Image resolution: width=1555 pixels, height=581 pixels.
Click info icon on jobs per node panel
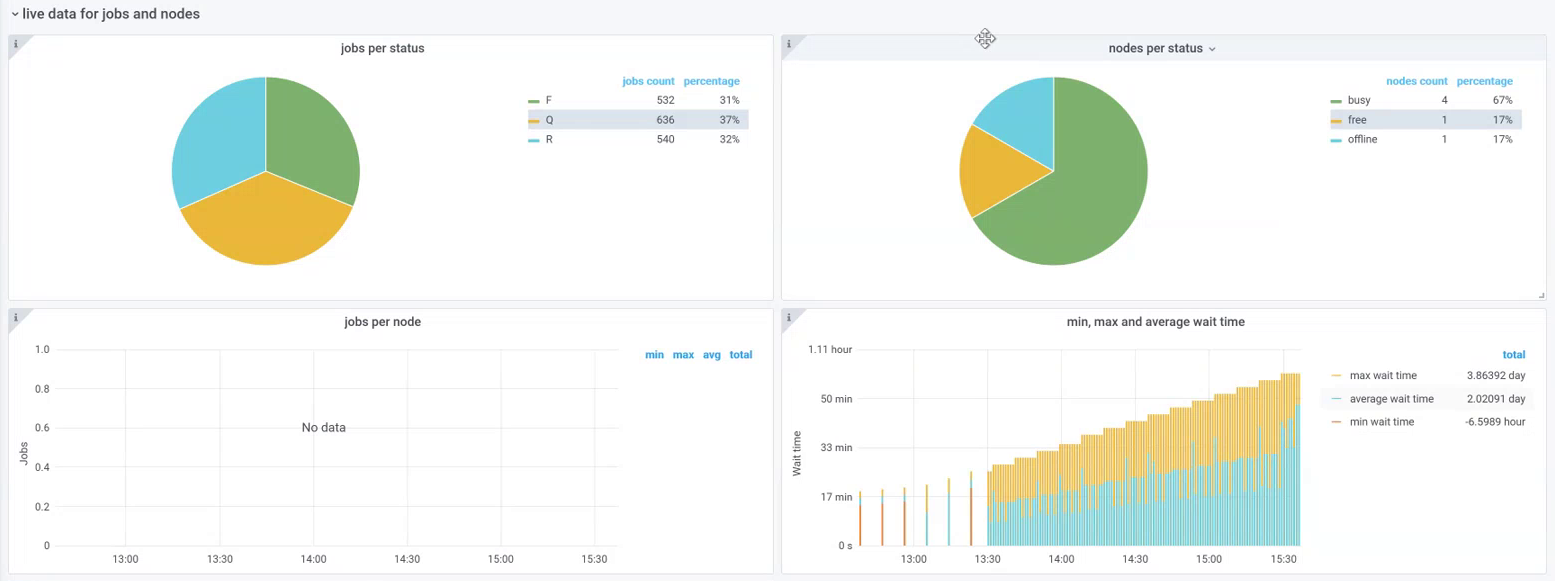point(15,317)
